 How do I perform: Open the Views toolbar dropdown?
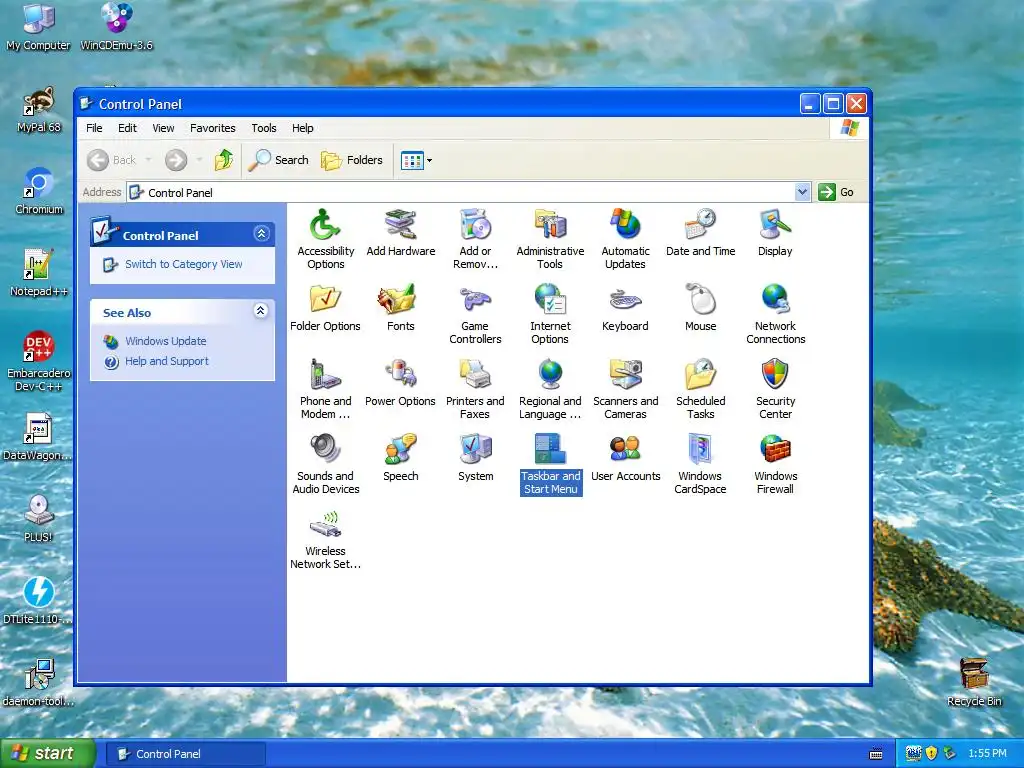click(x=429, y=160)
